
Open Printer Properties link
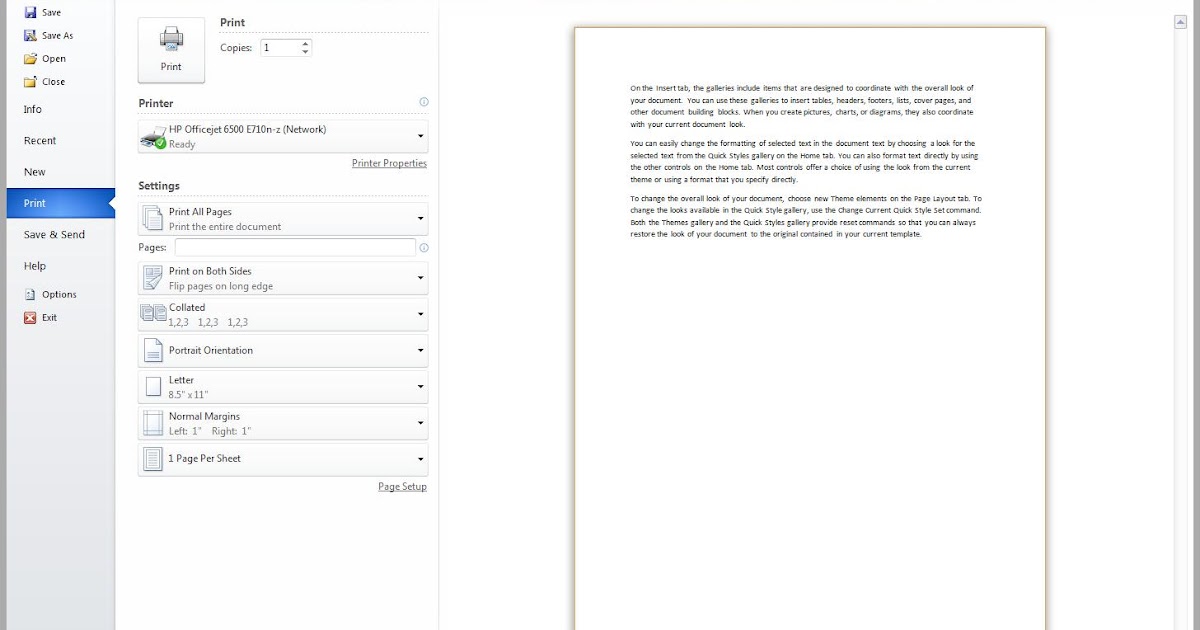pyautogui.click(x=389, y=162)
